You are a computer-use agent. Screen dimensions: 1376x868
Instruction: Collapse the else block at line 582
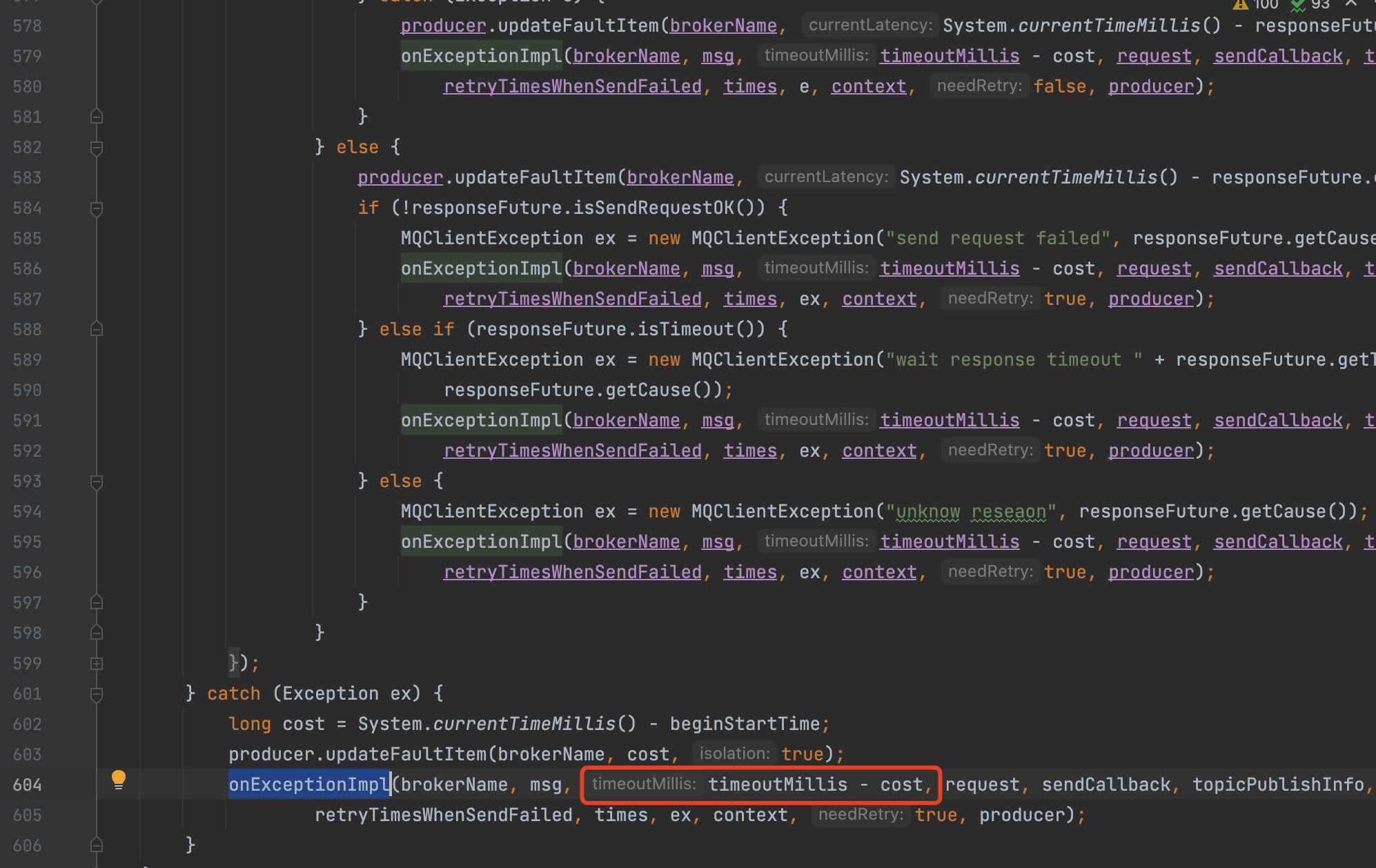[97, 148]
